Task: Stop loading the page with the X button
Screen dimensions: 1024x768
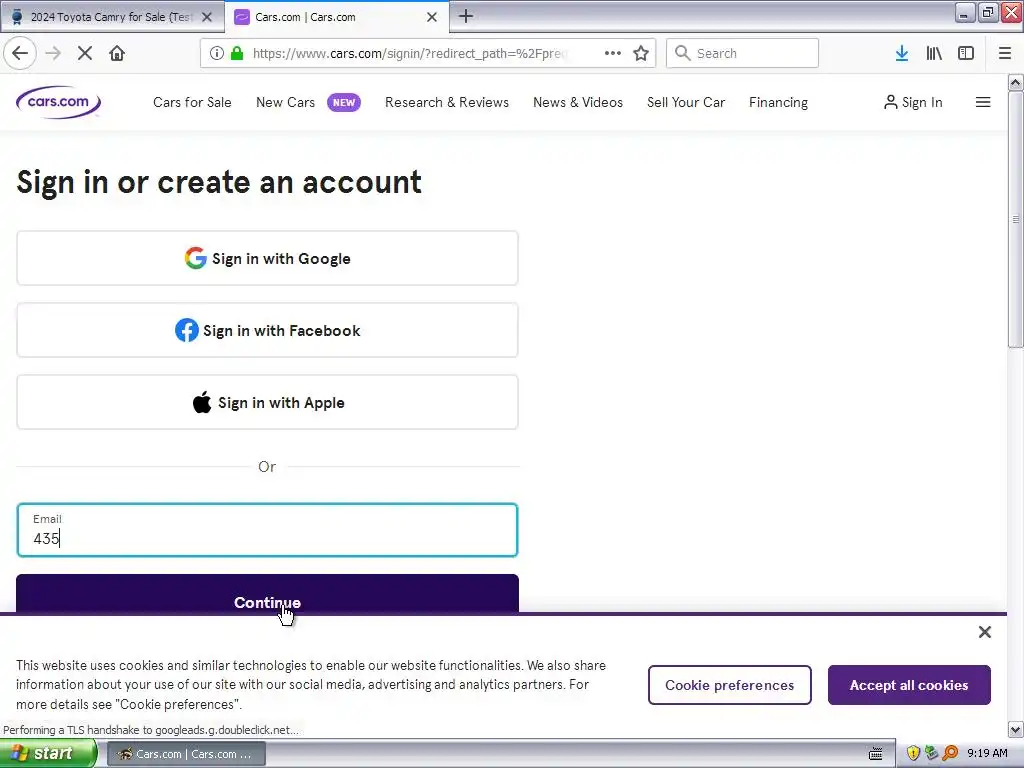Action: coord(85,53)
